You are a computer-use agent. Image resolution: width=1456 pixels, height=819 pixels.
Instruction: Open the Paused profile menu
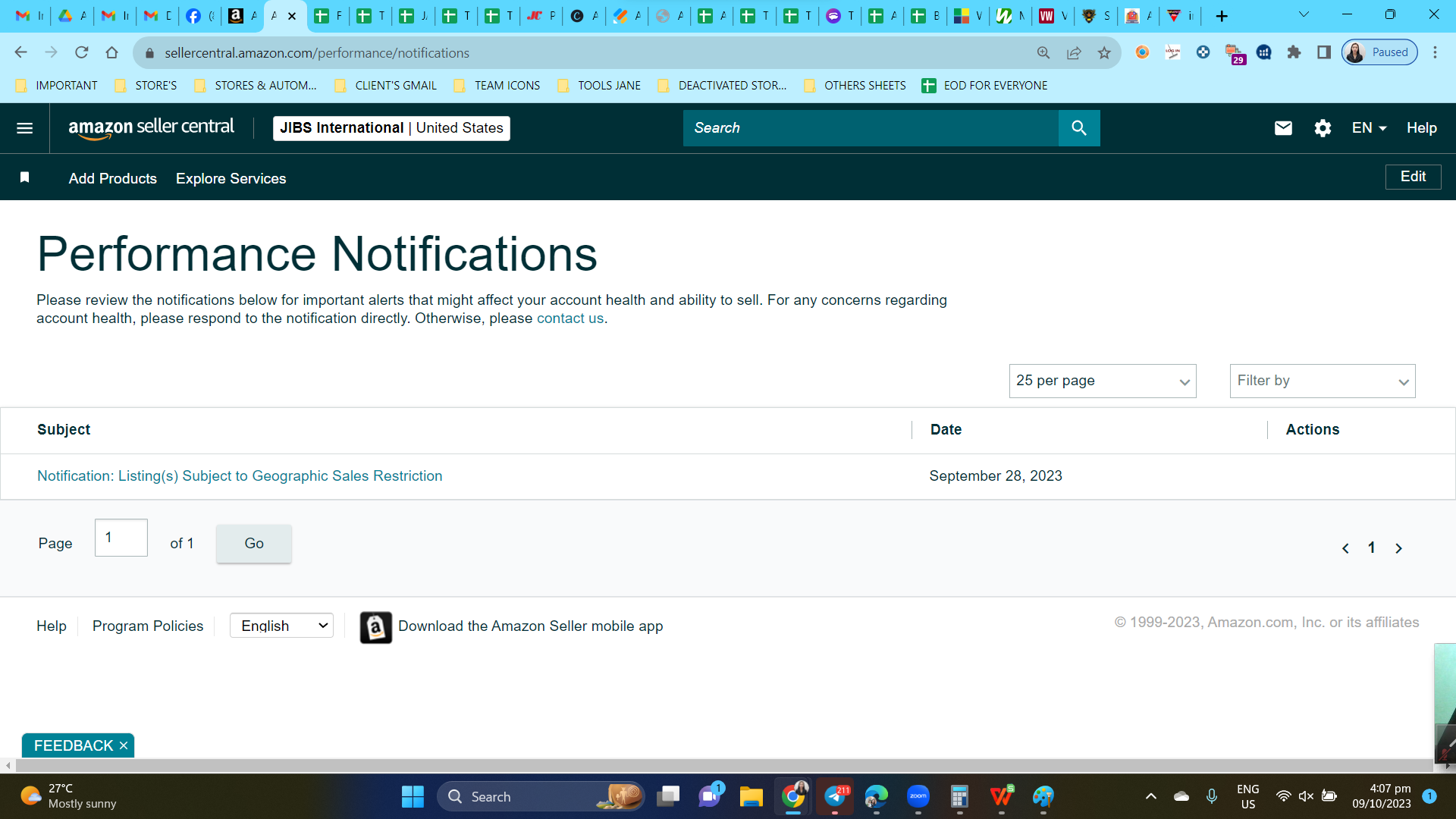click(x=1379, y=52)
